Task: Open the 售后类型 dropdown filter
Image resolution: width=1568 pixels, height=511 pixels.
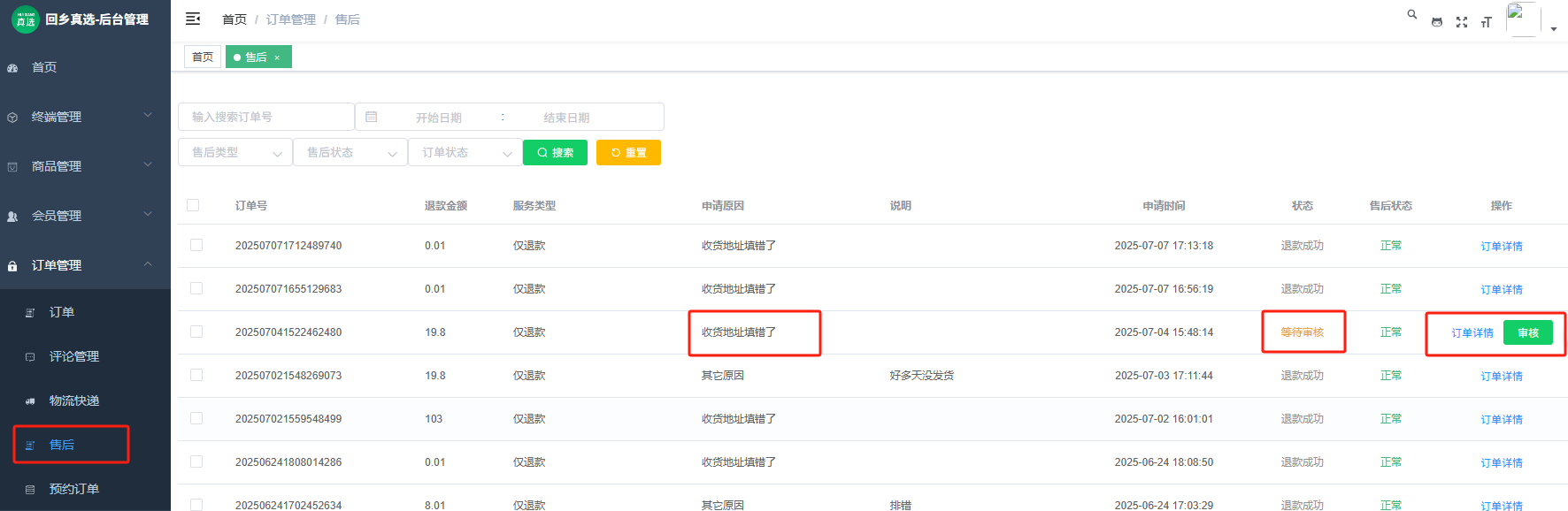Action: (235, 152)
